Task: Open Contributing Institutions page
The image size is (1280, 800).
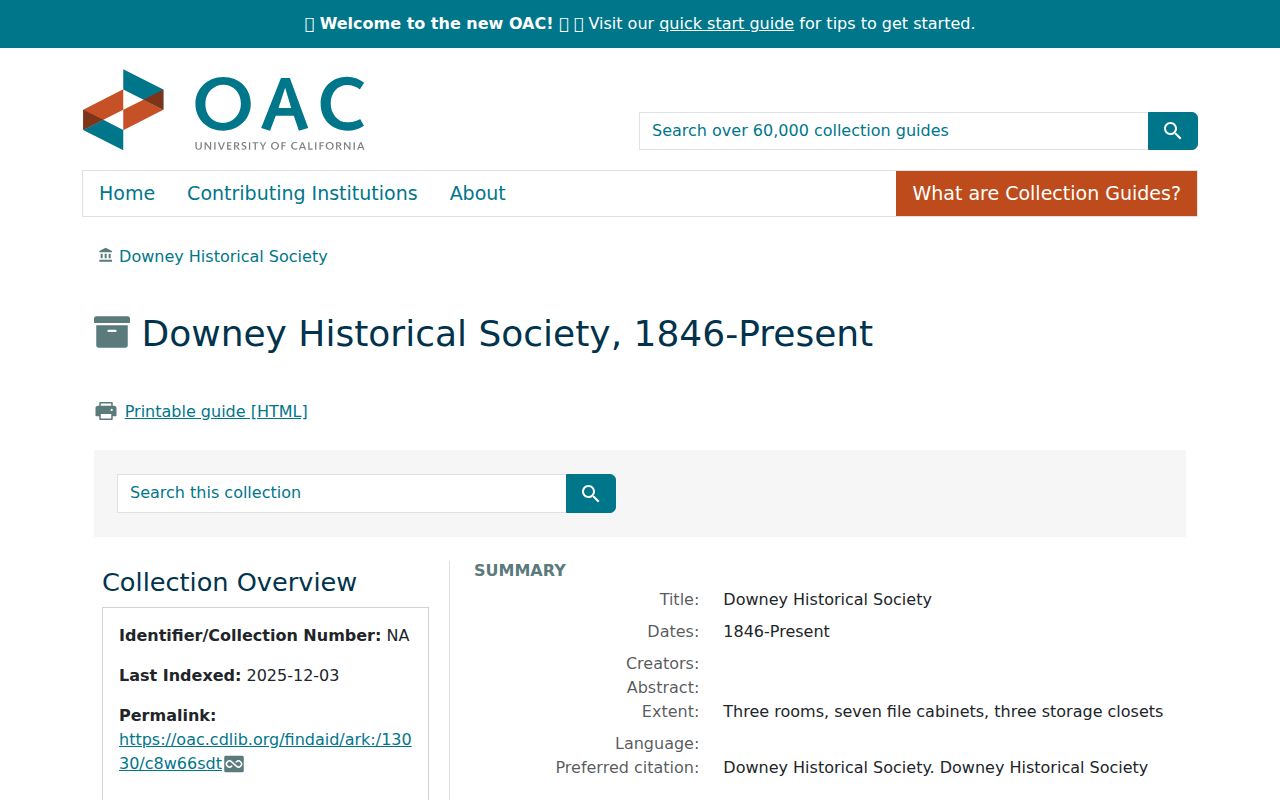Action: click(x=302, y=193)
